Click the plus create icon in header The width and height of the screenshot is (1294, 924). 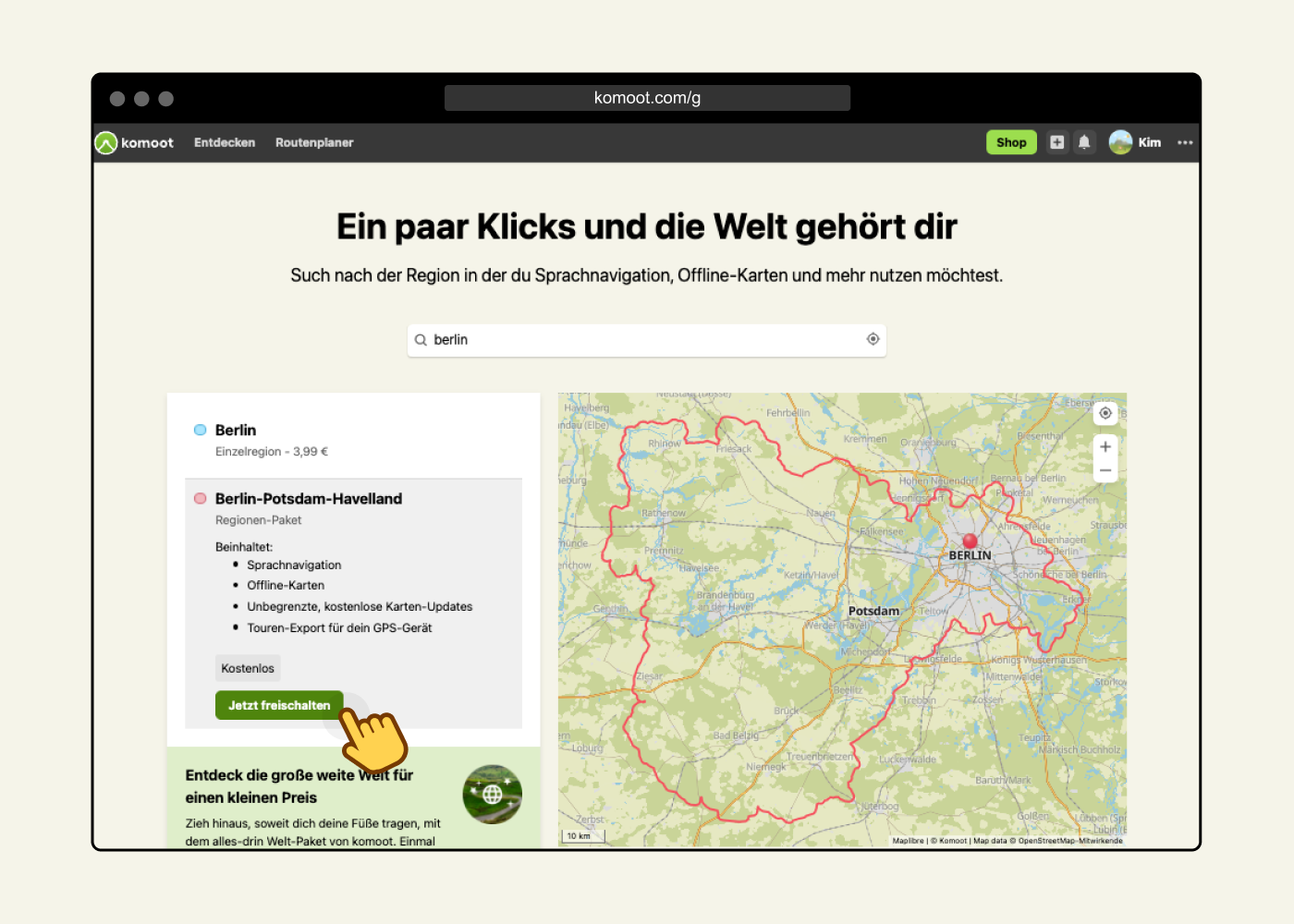1057,142
